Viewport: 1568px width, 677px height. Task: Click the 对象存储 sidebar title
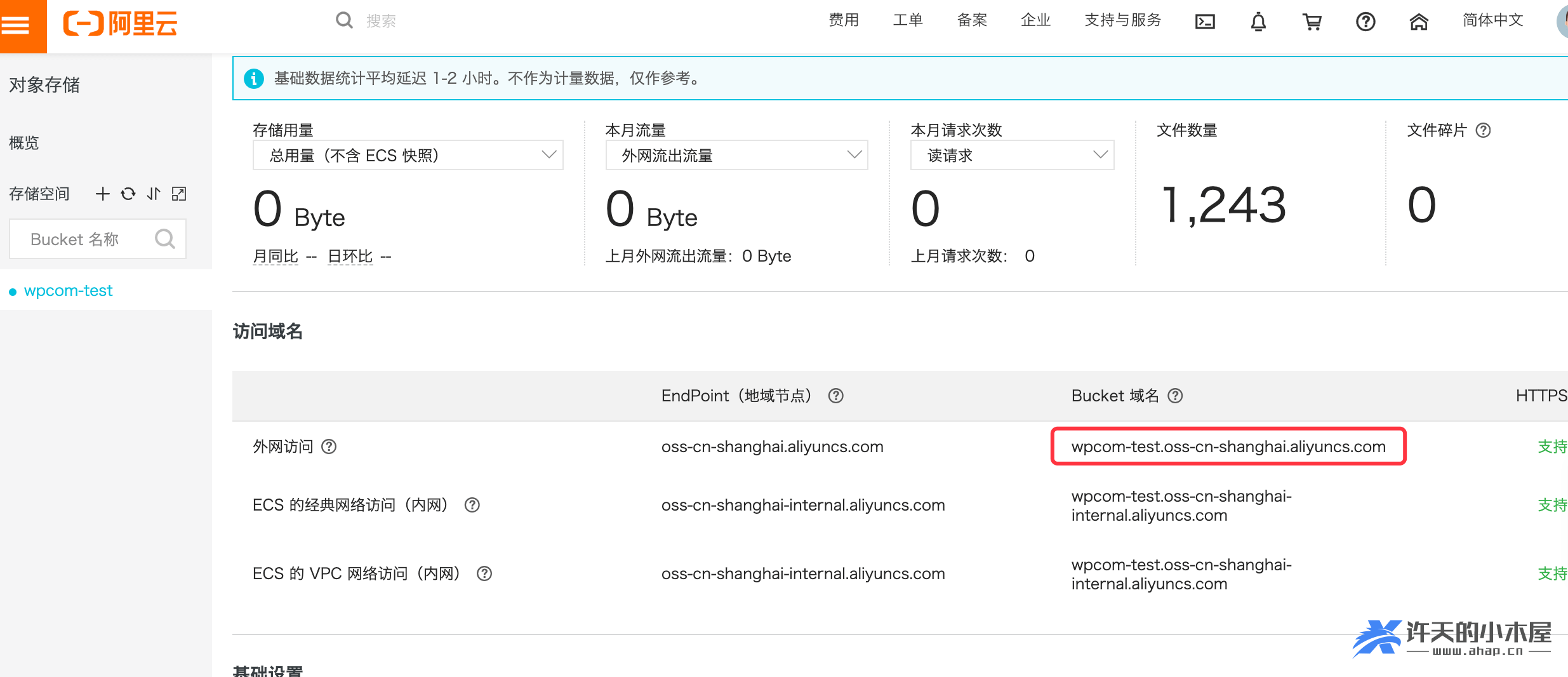44,84
